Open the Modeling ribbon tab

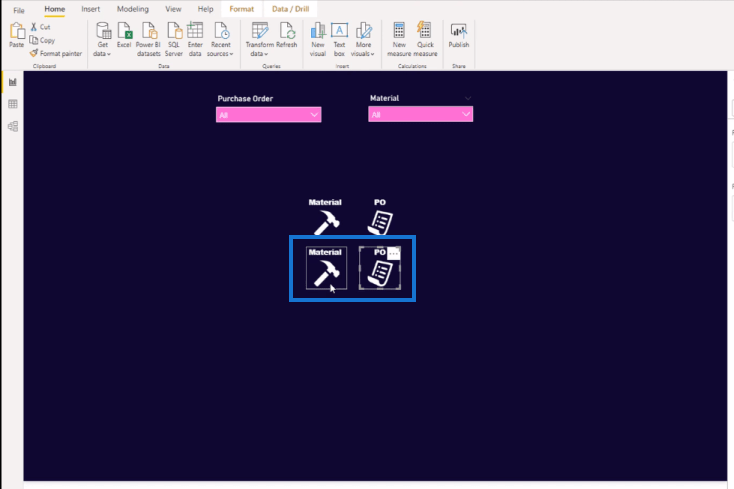click(132, 9)
